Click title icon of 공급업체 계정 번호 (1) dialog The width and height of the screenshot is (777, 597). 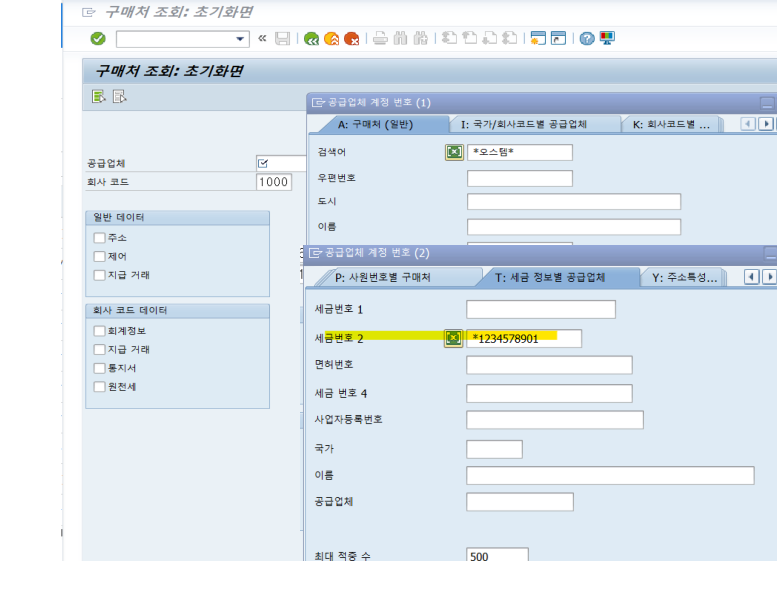click(318, 103)
